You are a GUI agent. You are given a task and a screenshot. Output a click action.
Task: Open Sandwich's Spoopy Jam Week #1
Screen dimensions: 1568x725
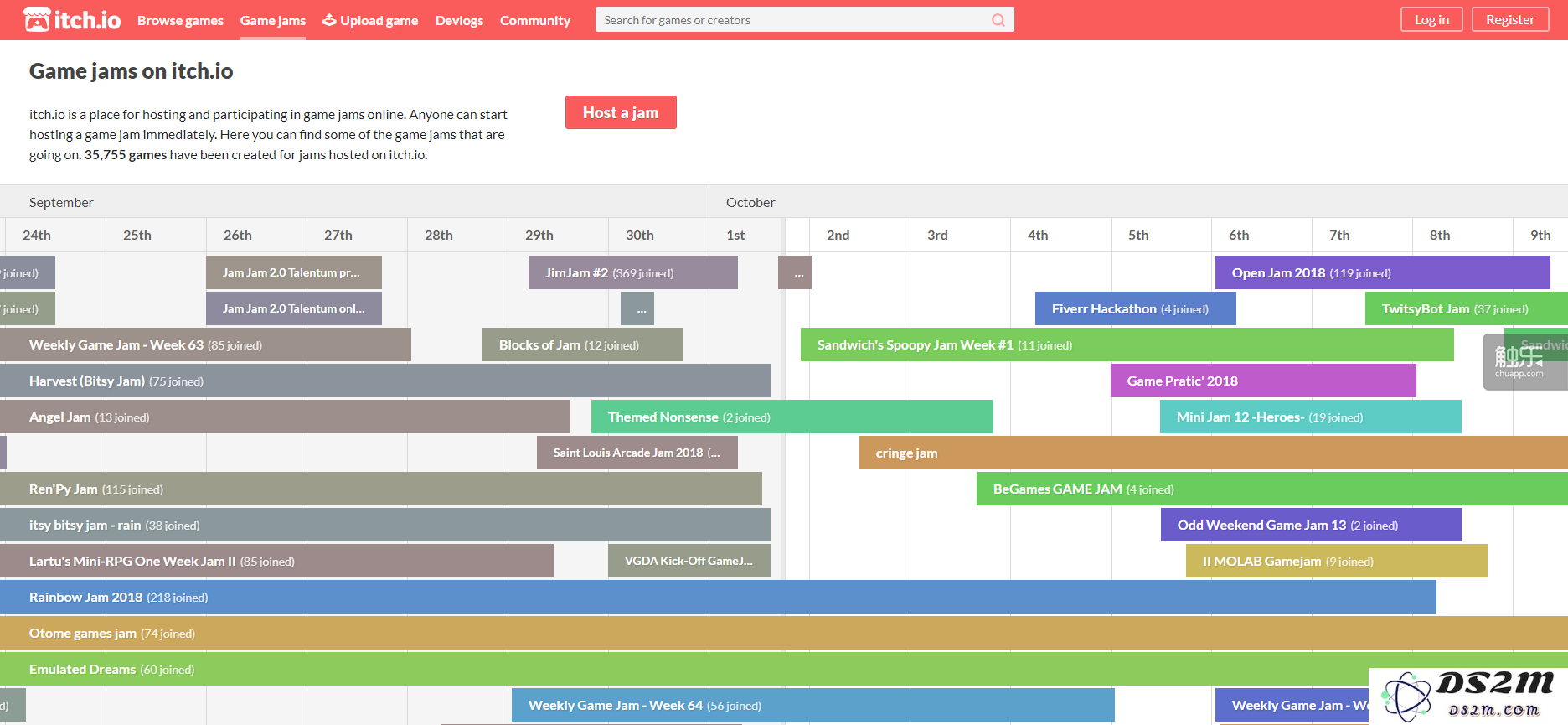tap(1127, 344)
